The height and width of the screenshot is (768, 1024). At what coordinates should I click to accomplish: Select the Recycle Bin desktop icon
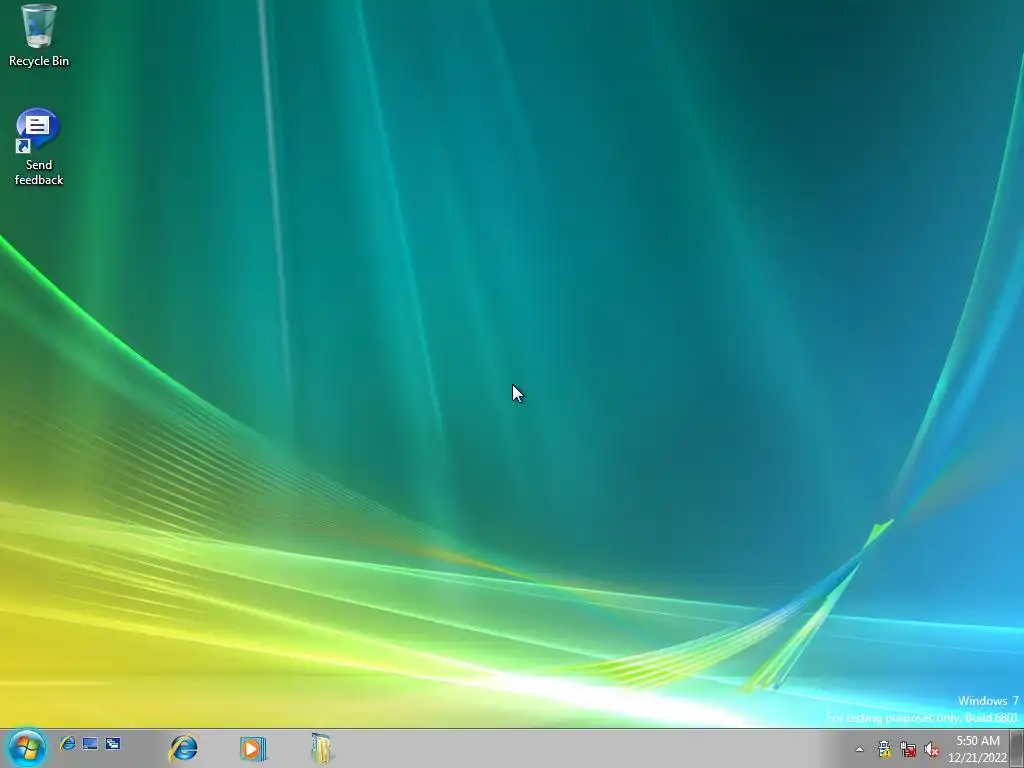39,36
